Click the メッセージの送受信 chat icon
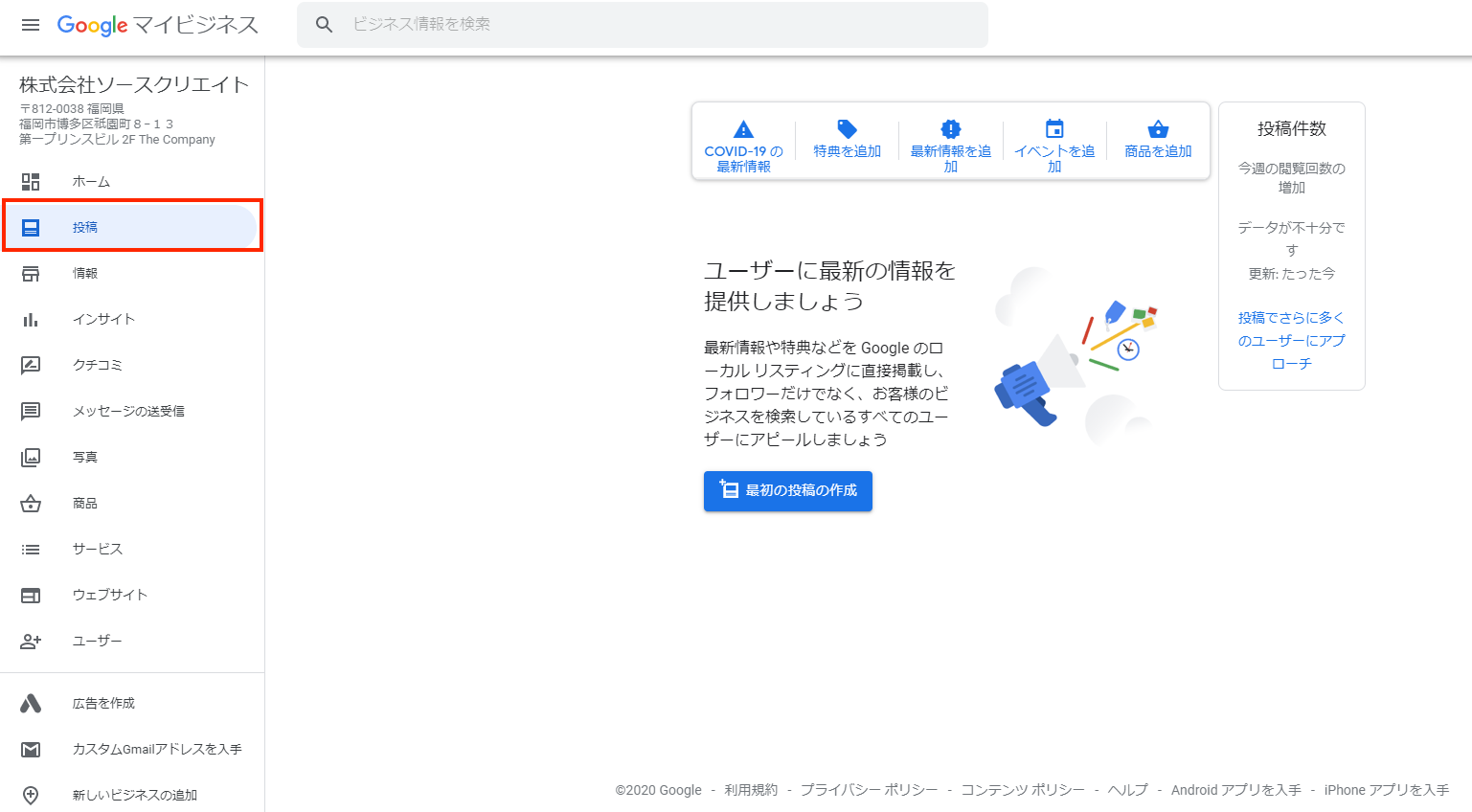This screenshot has height=812, width=1472. coord(31,412)
